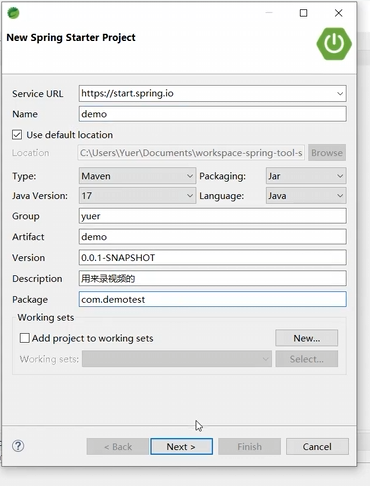
Task: Maximize the New Spring Starter Project dialog
Action: click(303, 13)
